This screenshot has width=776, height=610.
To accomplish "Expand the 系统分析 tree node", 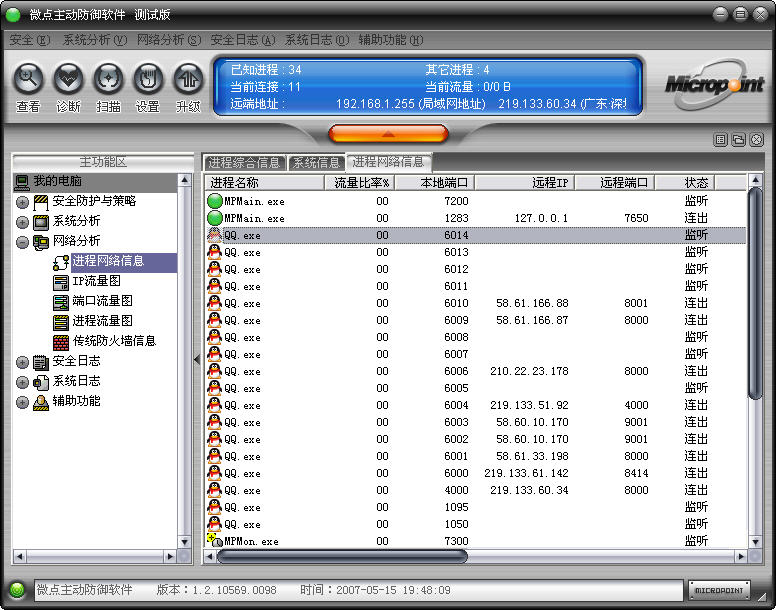I will [x=22, y=222].
